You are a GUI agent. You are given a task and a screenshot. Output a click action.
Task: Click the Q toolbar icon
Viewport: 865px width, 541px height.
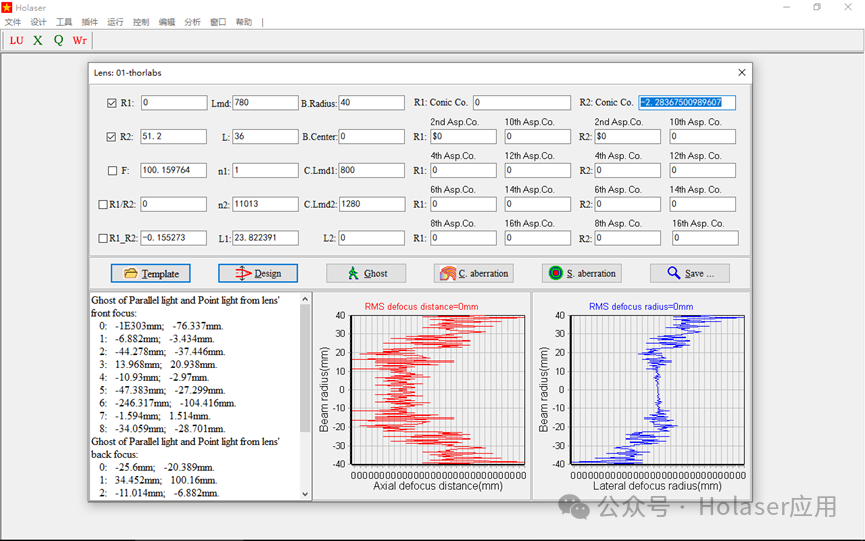coord(58,40)
